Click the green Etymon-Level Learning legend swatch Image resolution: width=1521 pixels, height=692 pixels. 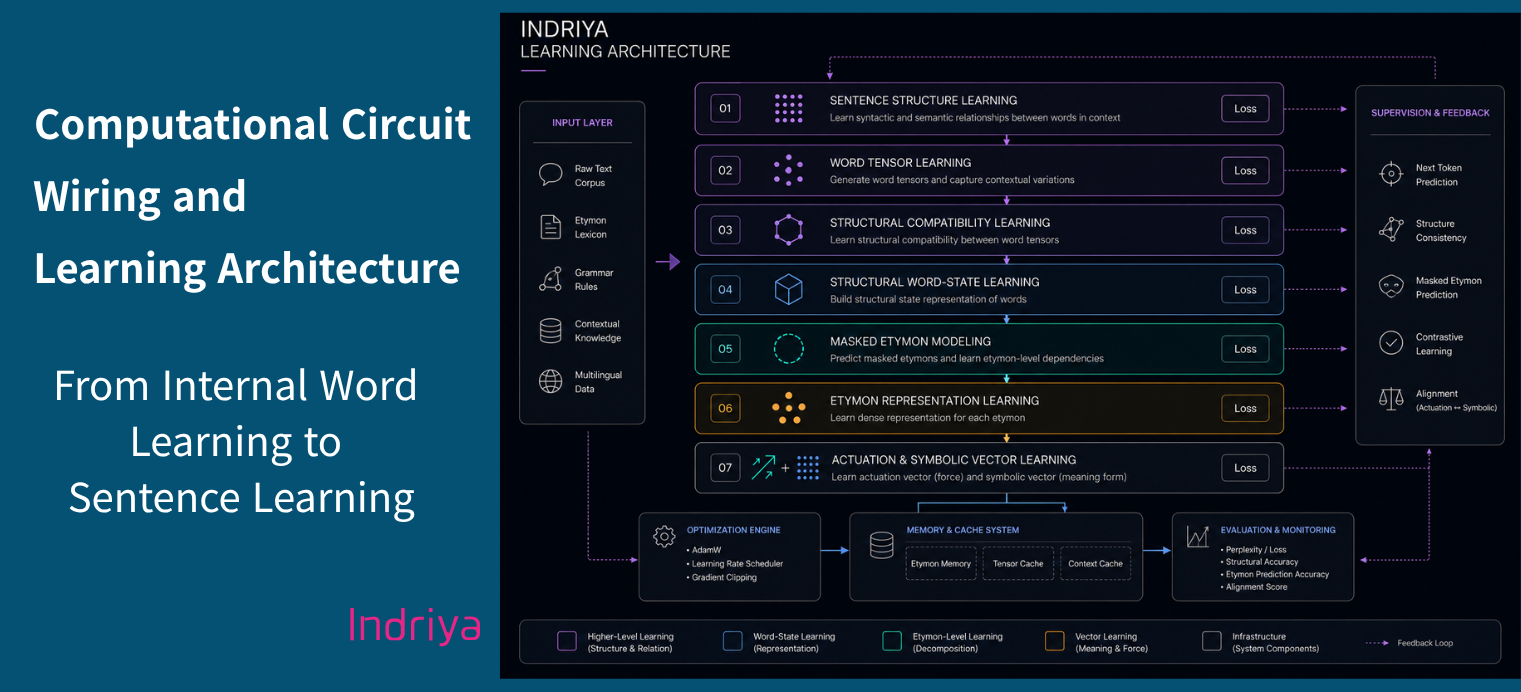(892, 641)
